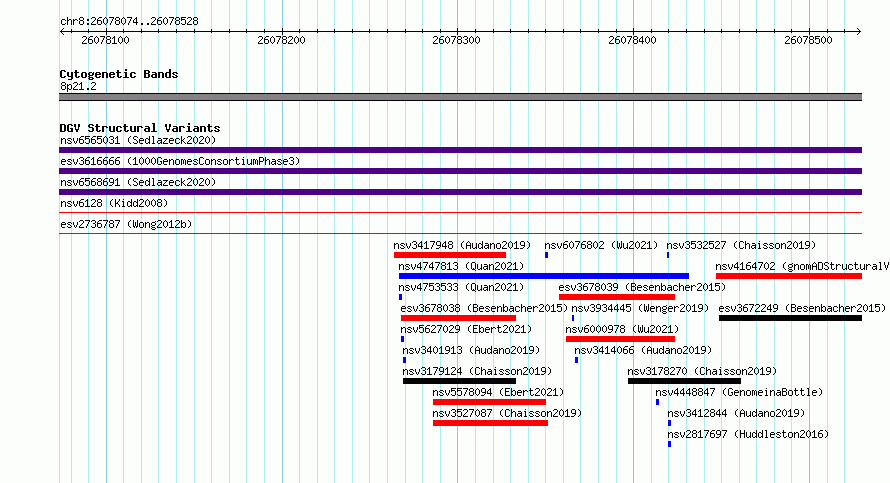Click the 26078200 ruler position label
The height and width of the screenshot is (483, 890).
(x=282, y=40)
